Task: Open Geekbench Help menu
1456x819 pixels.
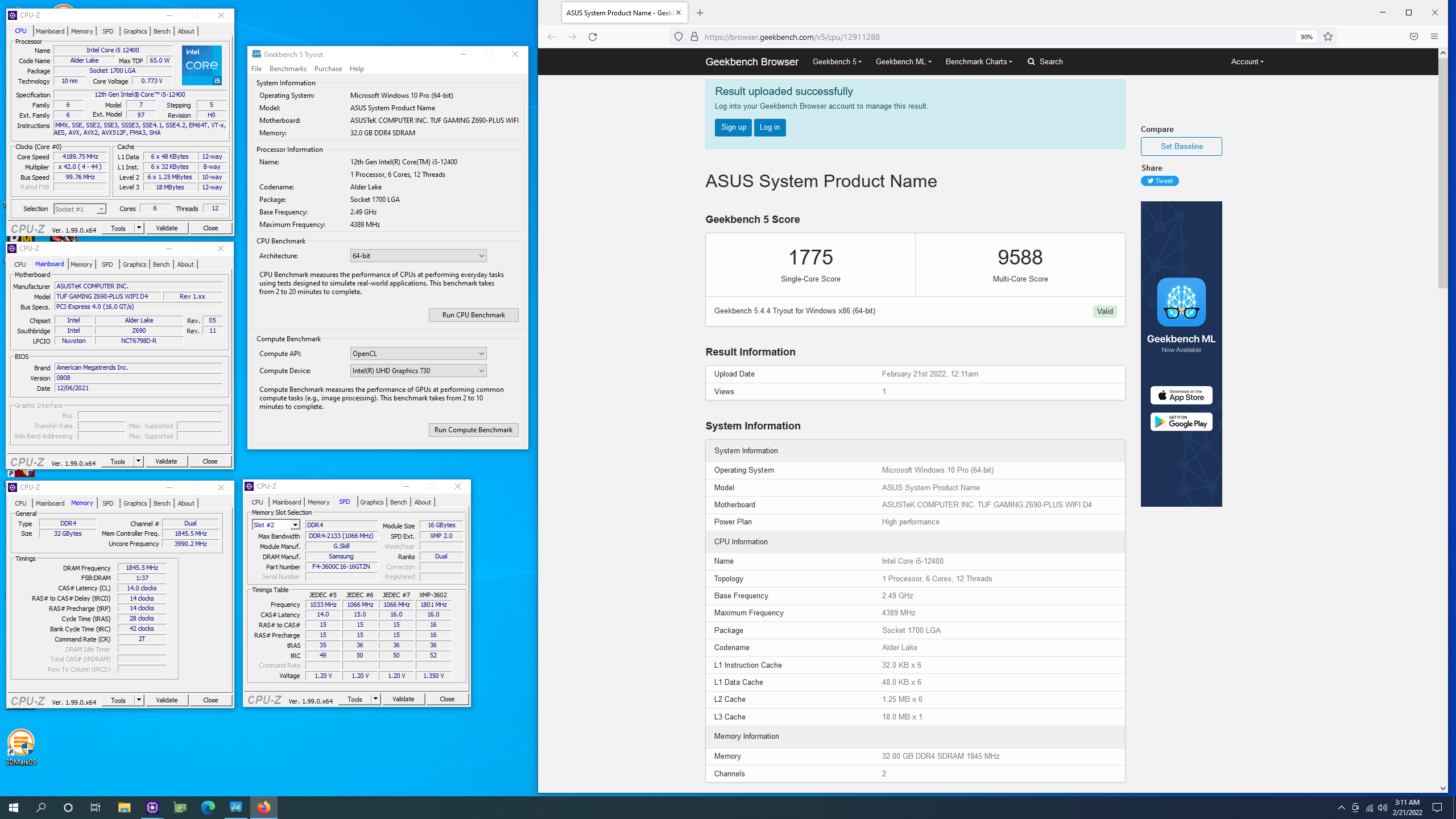Action: pyautogui.click(x=357, y=69)
